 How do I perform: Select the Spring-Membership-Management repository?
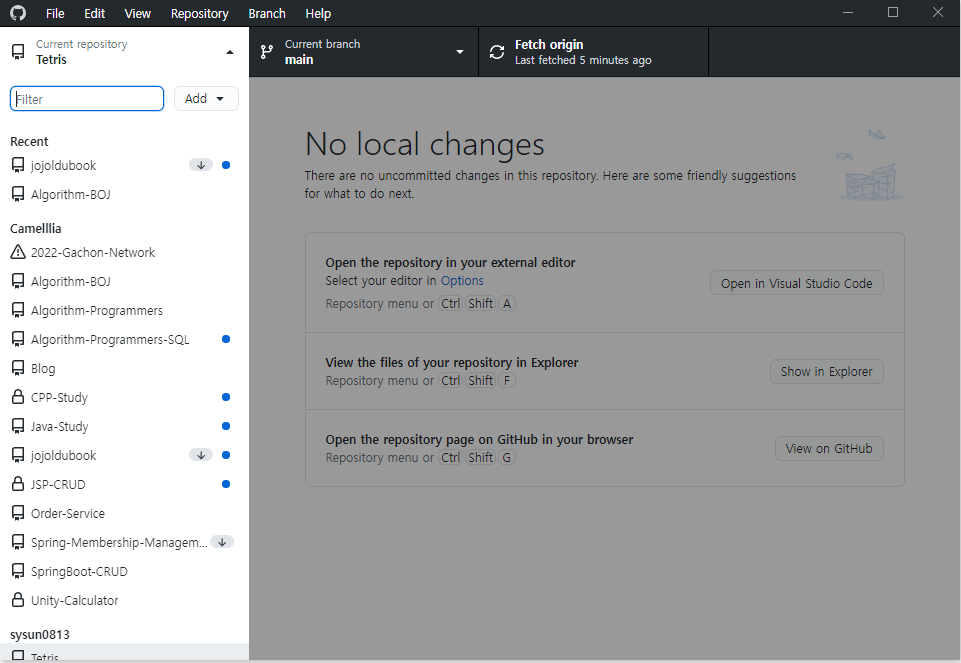(x=124, y=542)
